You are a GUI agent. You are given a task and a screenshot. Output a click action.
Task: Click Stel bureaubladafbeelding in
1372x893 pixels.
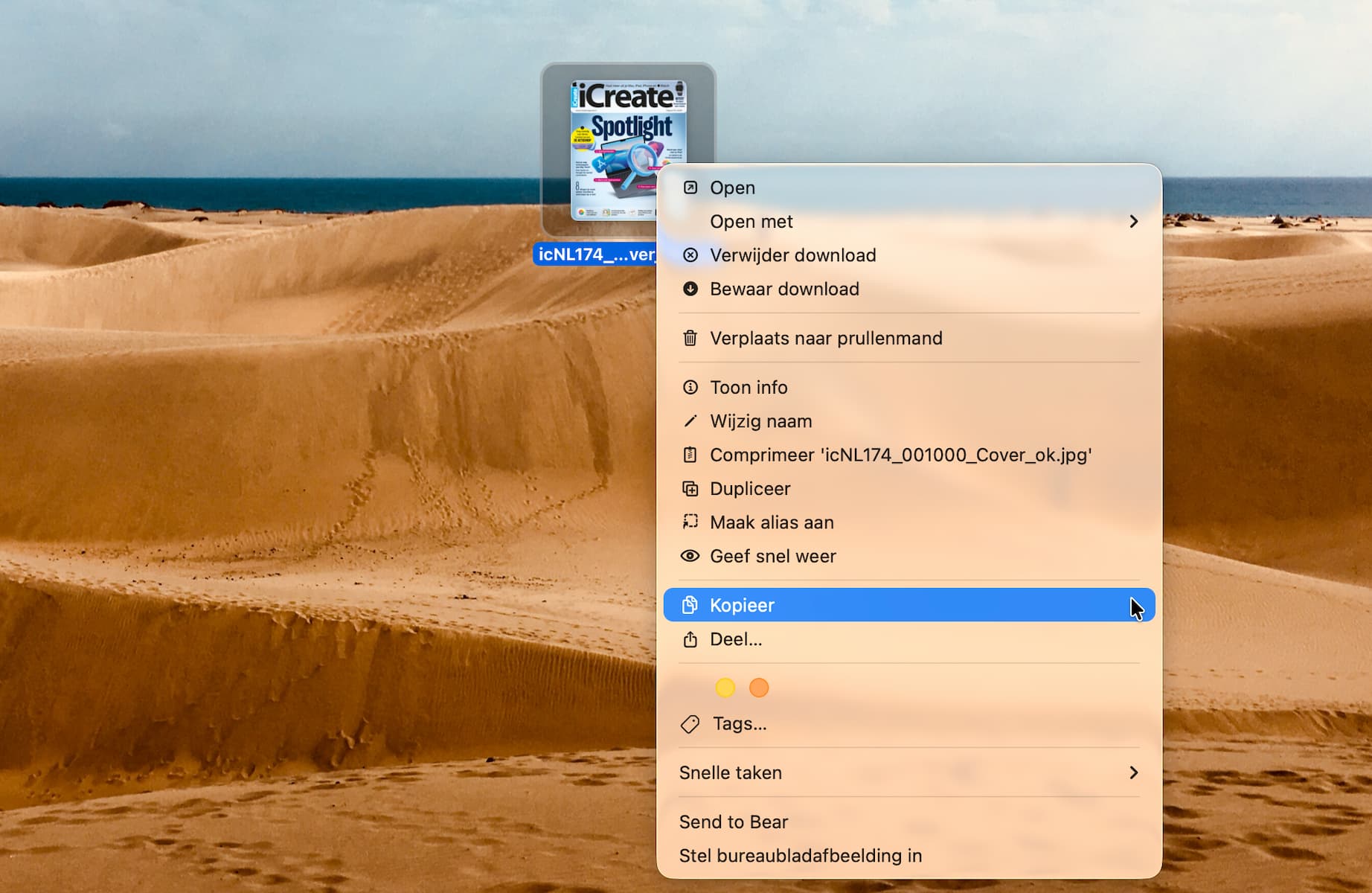click(x=800, y=856)
